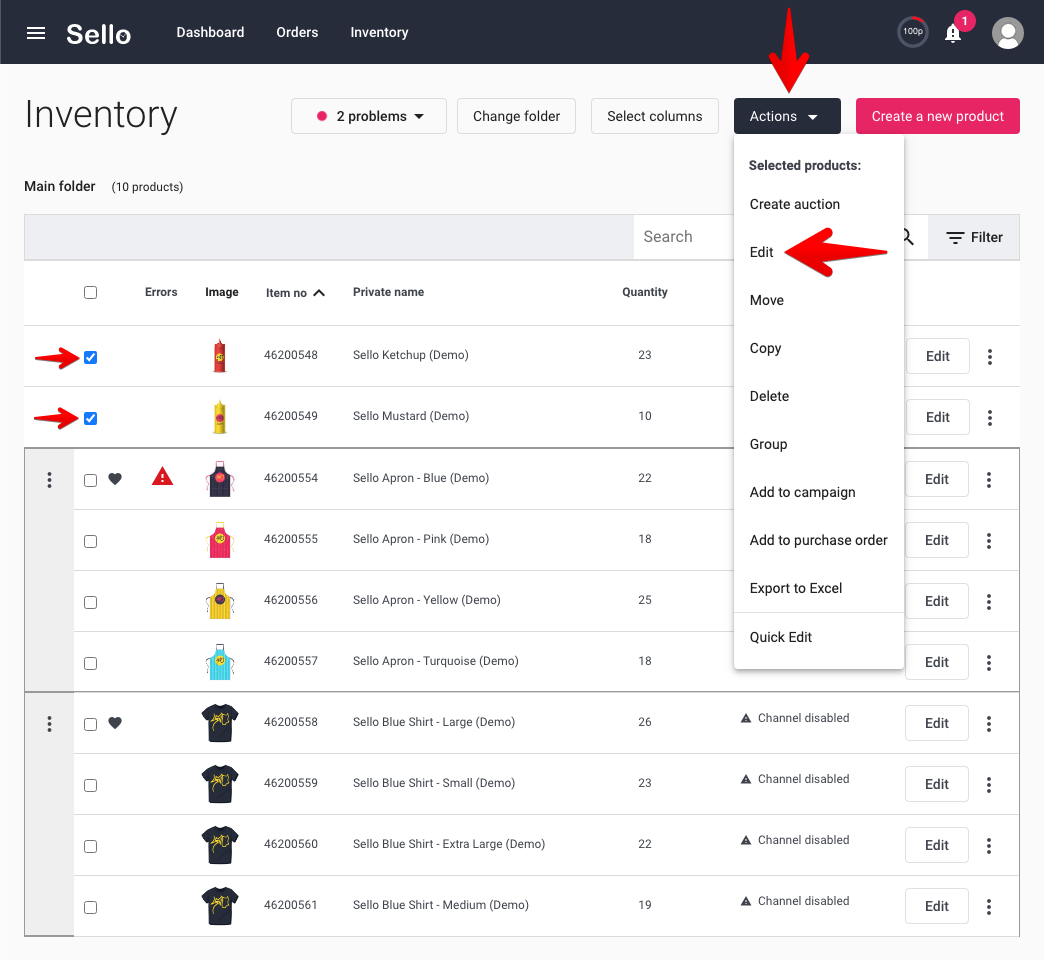Viewport: 1044px width, 960px height.
Task: Choose Move from the Actions menu
Action: pos(819,300)
